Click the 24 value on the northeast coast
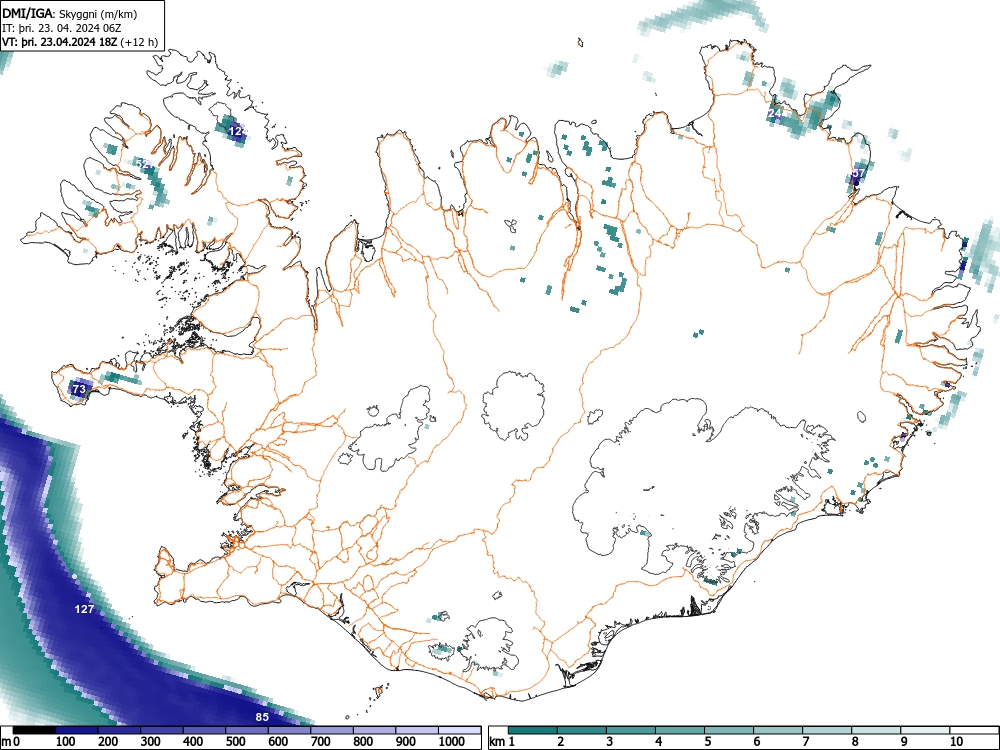 (x=775, y=114)
